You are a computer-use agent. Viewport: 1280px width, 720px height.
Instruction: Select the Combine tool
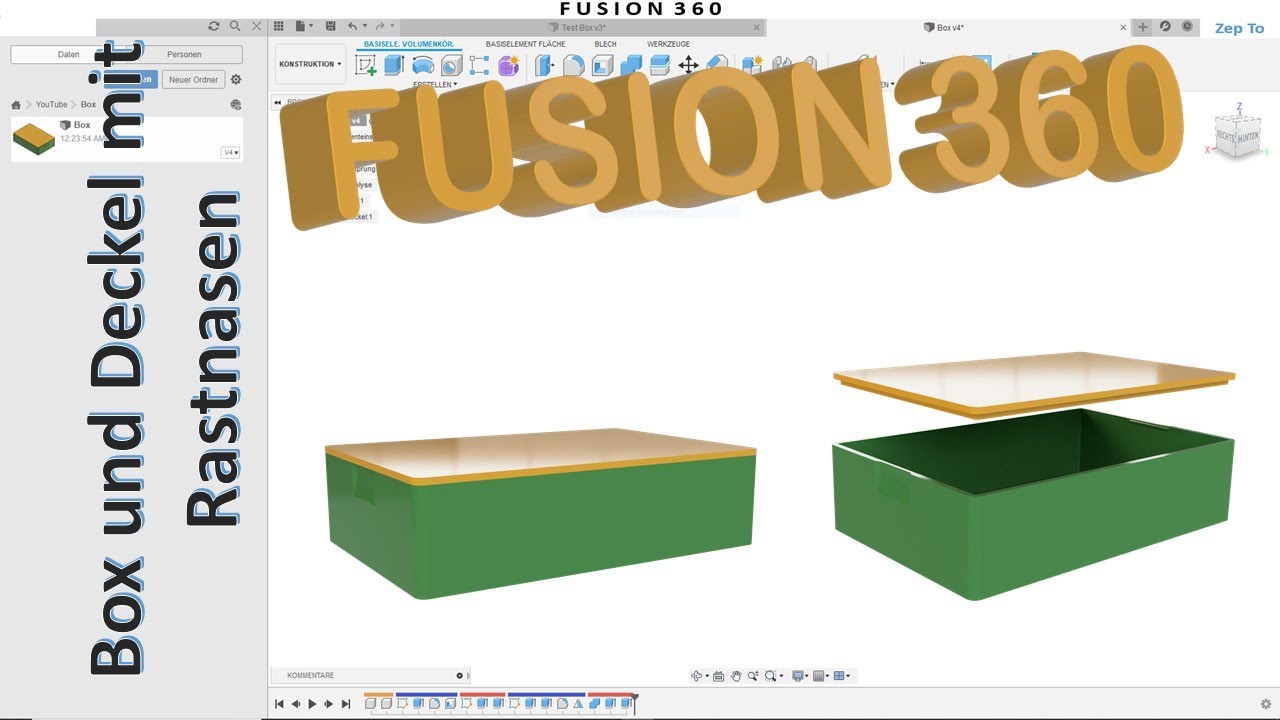631,66
